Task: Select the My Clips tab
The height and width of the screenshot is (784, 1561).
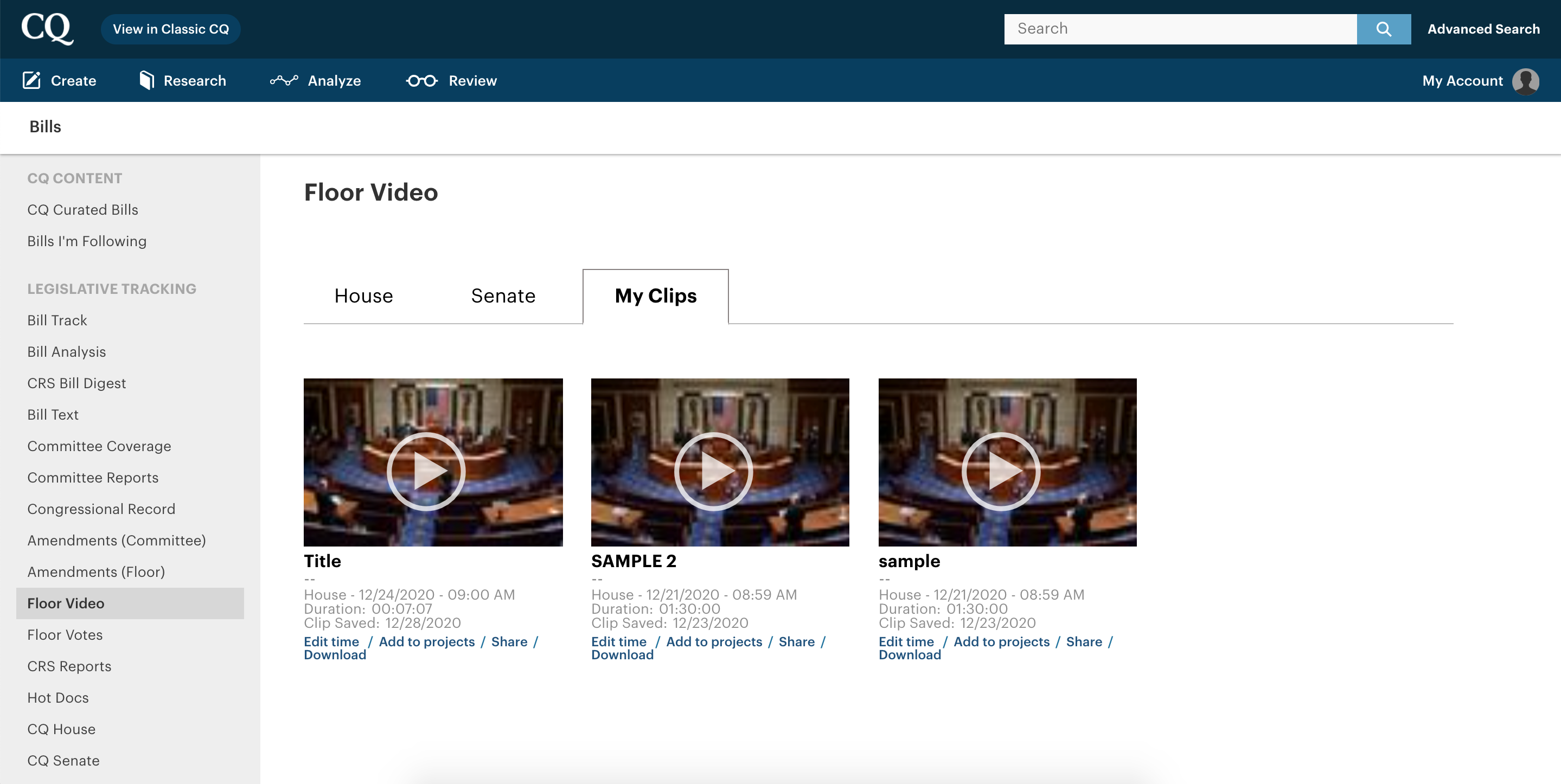Action: point(656,296)
